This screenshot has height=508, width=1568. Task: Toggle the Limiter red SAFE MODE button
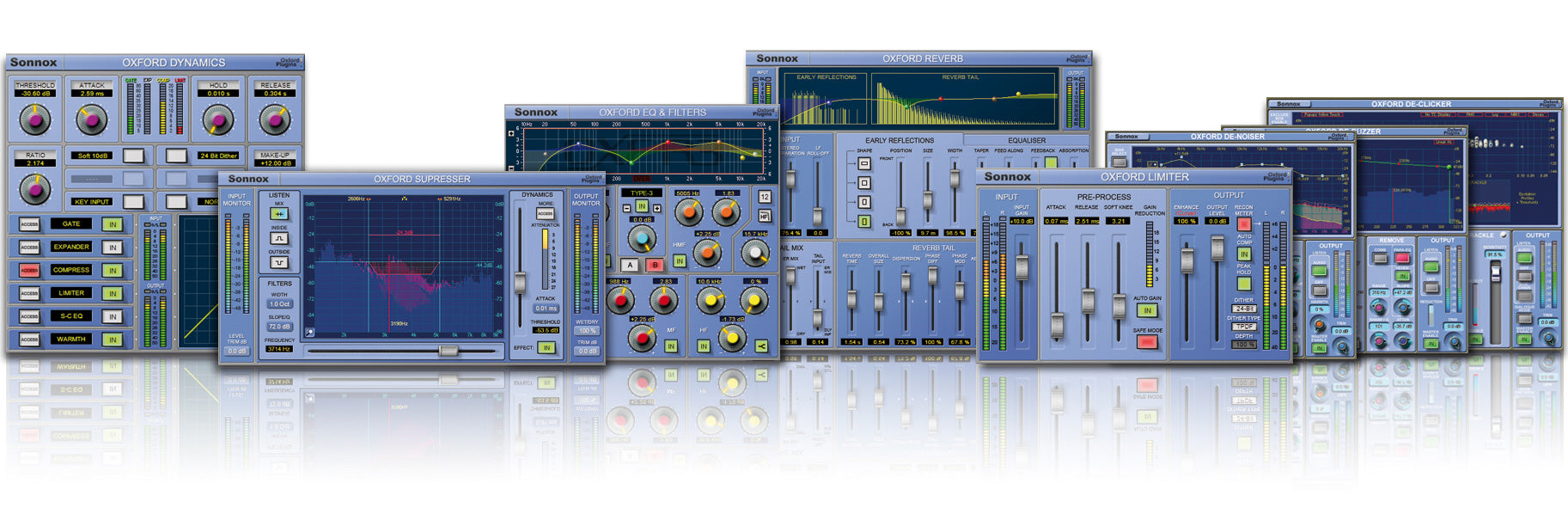(1147, 342)
